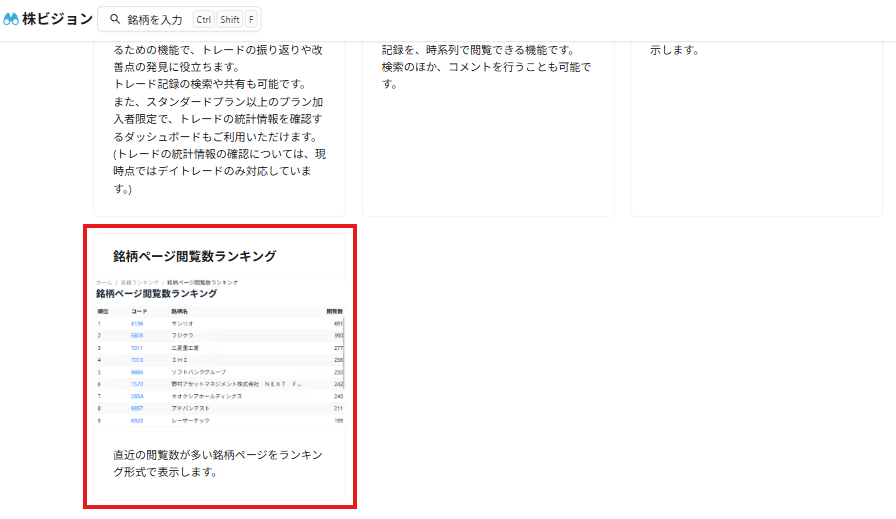
Task: Click stock code 8136 in the preview
Action: point(137,324)
